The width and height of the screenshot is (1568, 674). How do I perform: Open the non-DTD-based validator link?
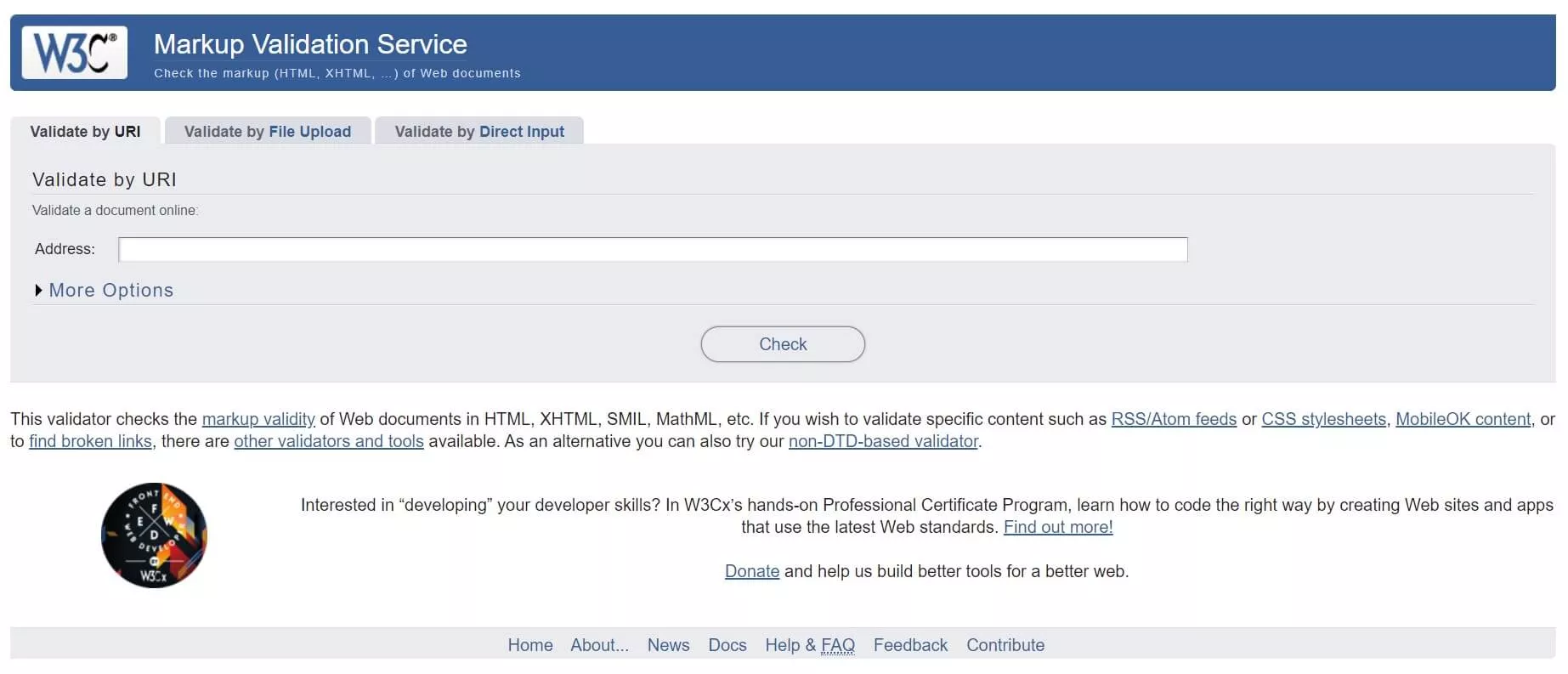click(883, 441)
